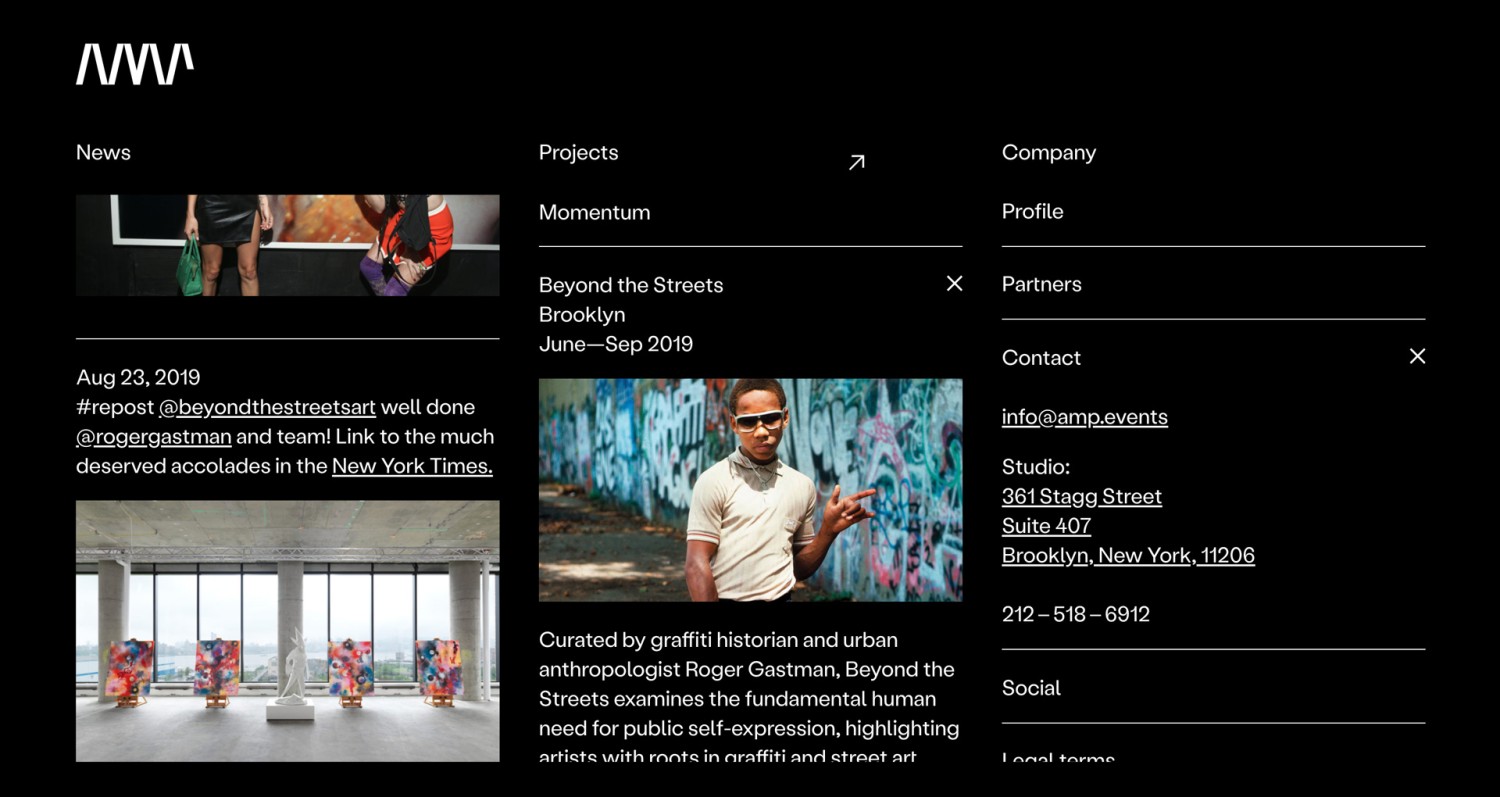Click the diagonal arrow icon beside Projects
Screen dimensions: 1500x797
click(856, 162)
